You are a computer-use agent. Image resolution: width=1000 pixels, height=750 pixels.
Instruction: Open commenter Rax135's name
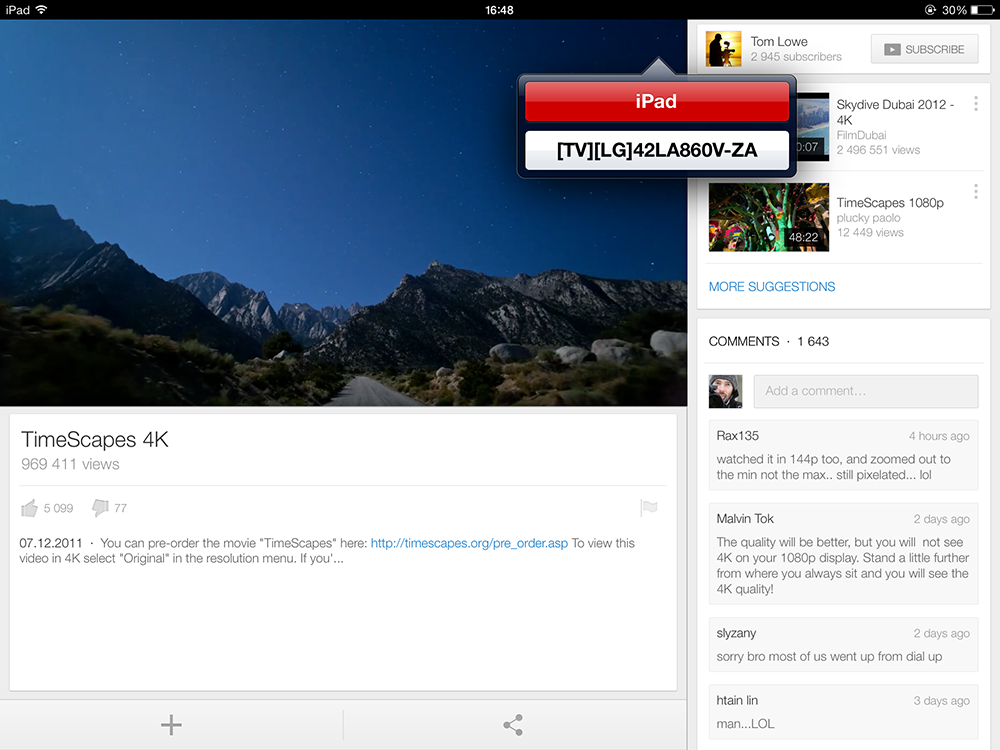coord(737,436)
